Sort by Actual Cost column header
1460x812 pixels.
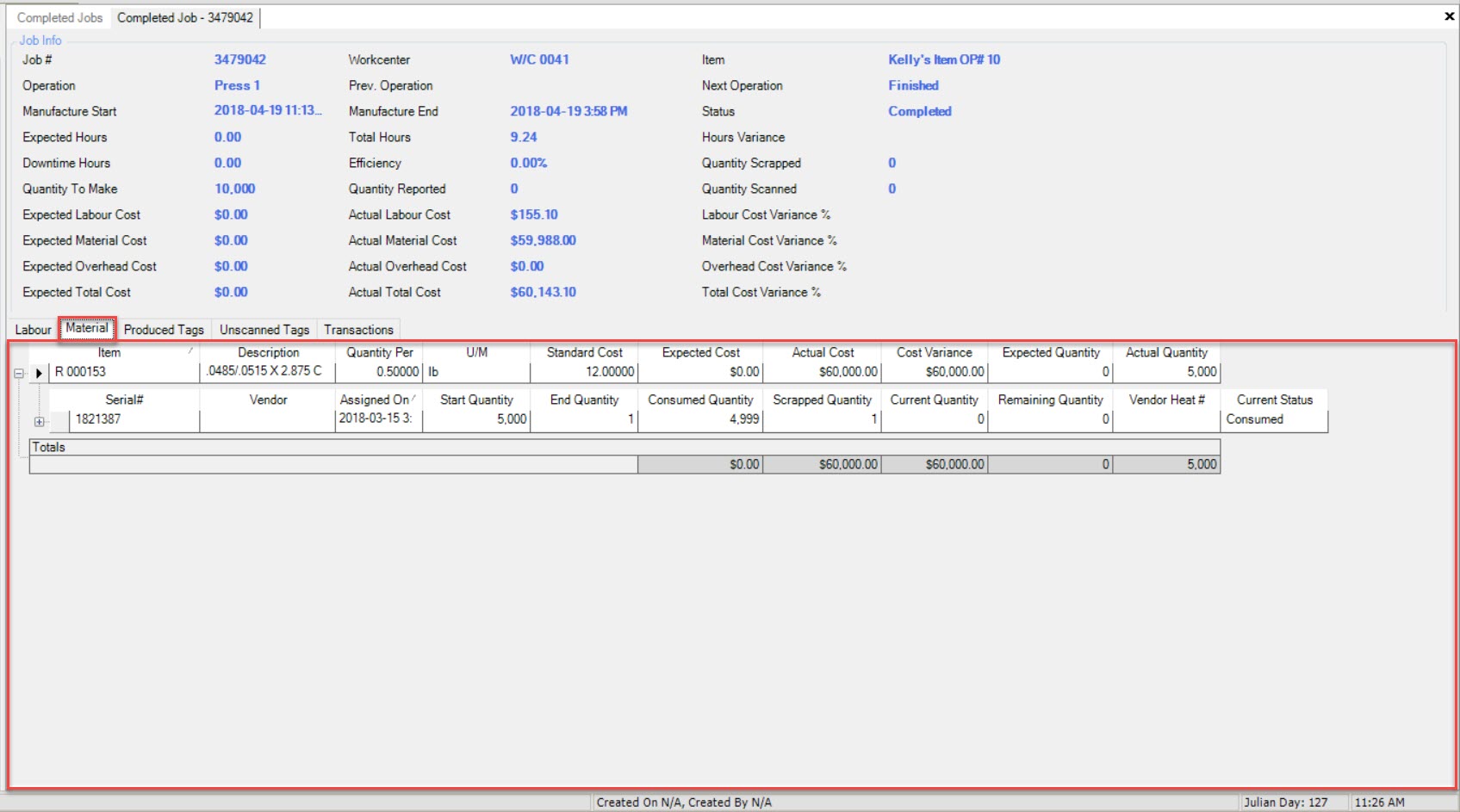(823, 353)
